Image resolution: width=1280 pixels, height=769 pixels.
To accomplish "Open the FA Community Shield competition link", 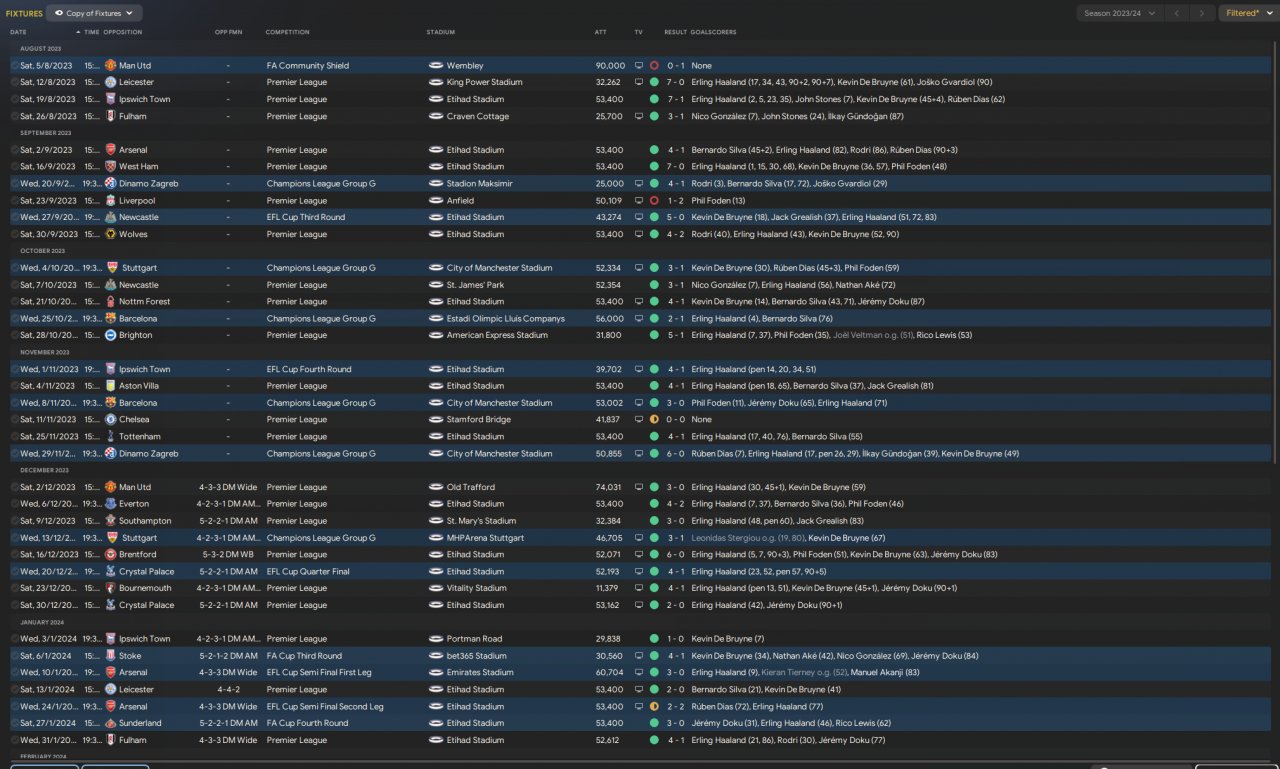I will (308, 65).
